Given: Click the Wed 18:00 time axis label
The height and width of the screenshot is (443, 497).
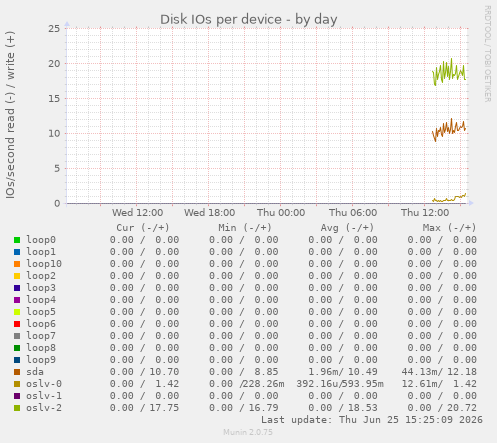Looking at the screenshot, I should 209,213.
